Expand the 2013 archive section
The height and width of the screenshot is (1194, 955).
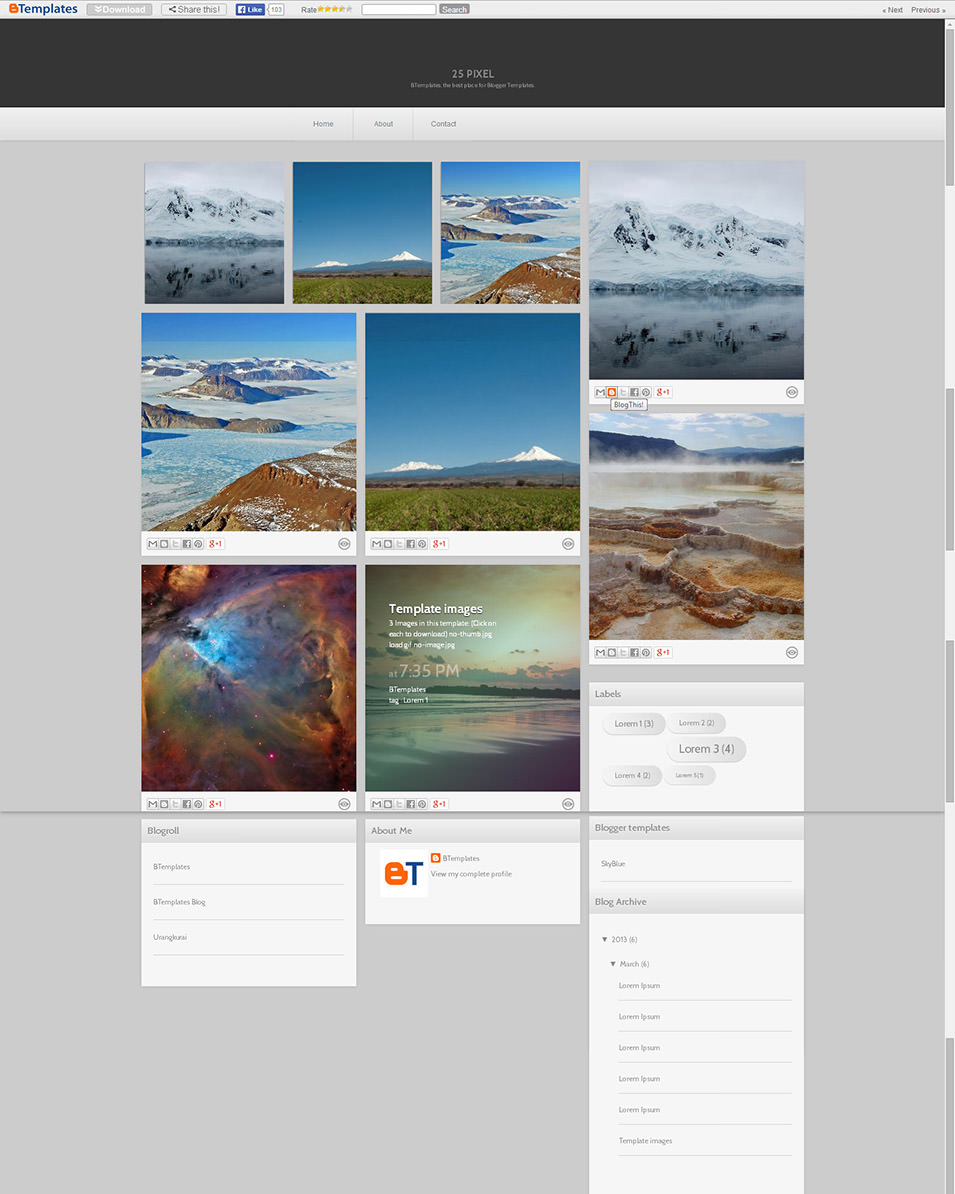tap(604, 939)
